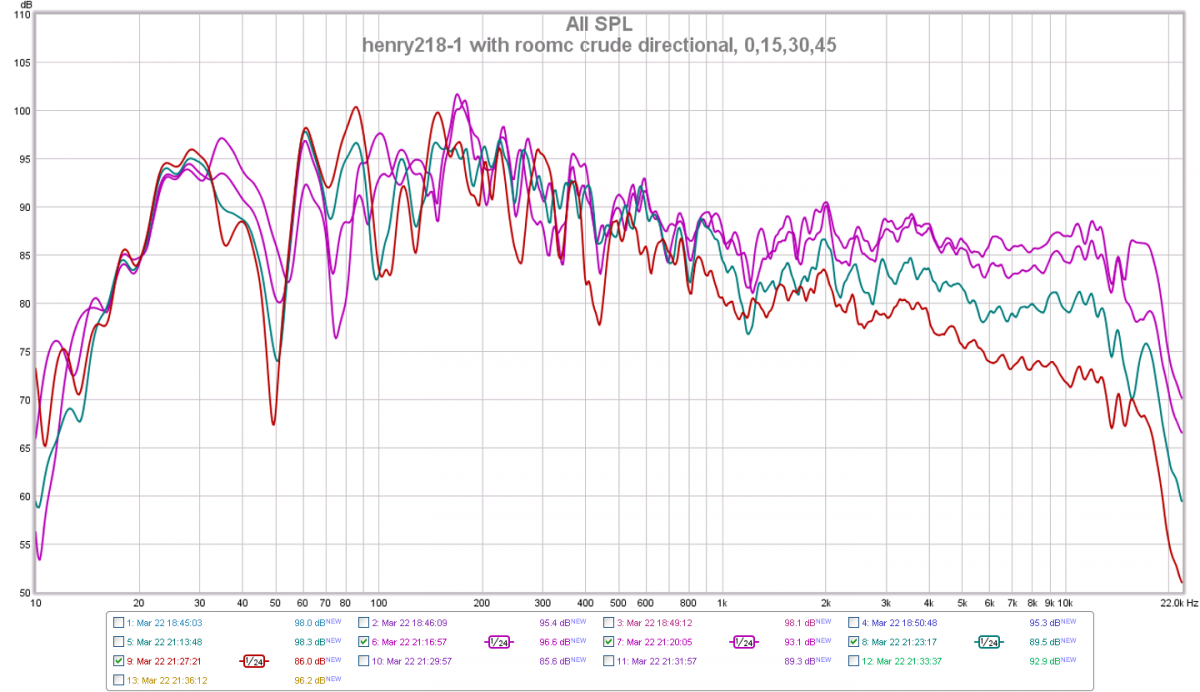Image resolution: width=1200 pixels, height=692 pixels.
Task: Disable trace 8 (Mar 22 21:23:17) checkbox
Action: [x=854, y=642]
